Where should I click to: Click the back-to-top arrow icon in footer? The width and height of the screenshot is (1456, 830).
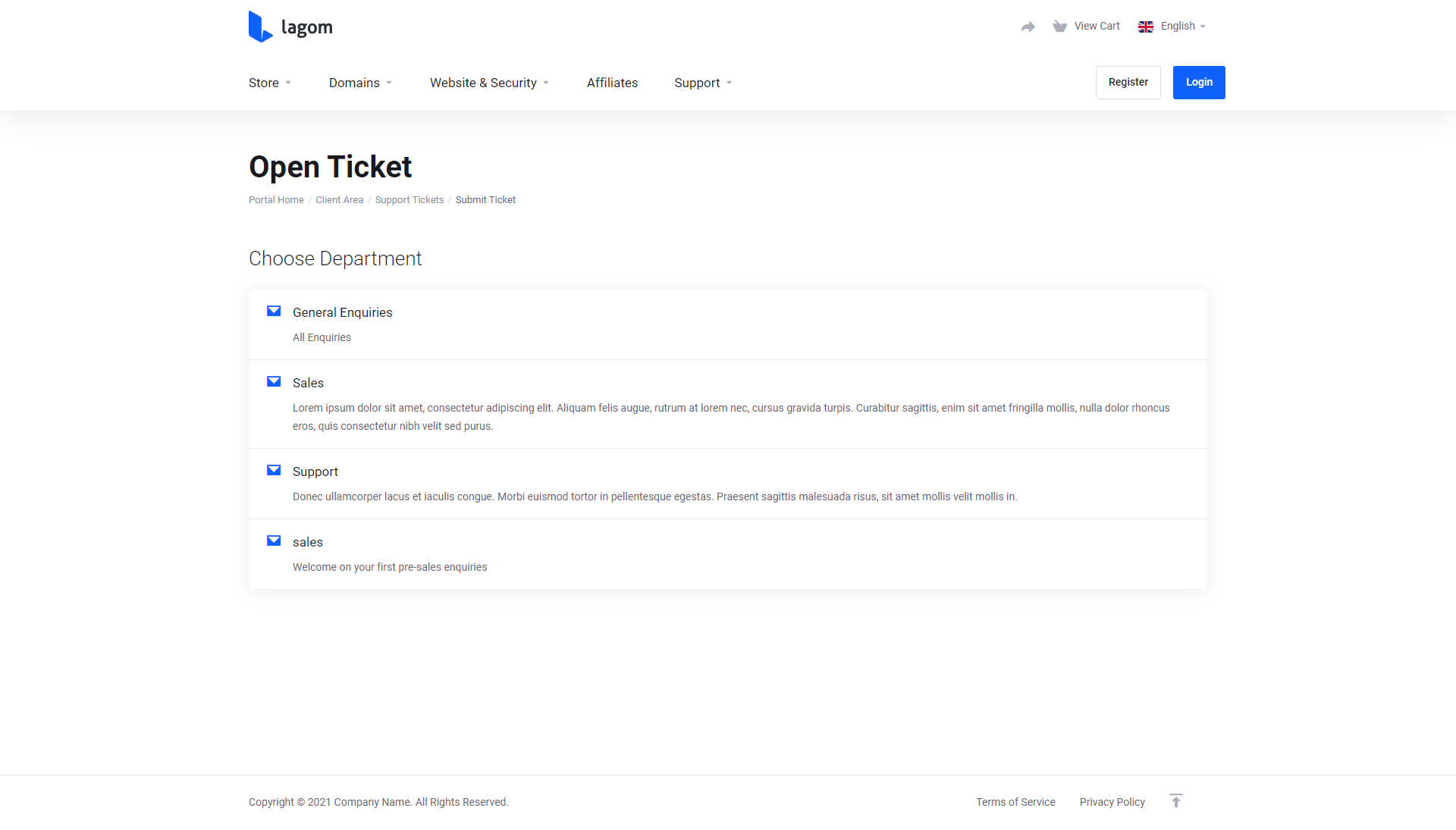click(x=1176, y=801)
